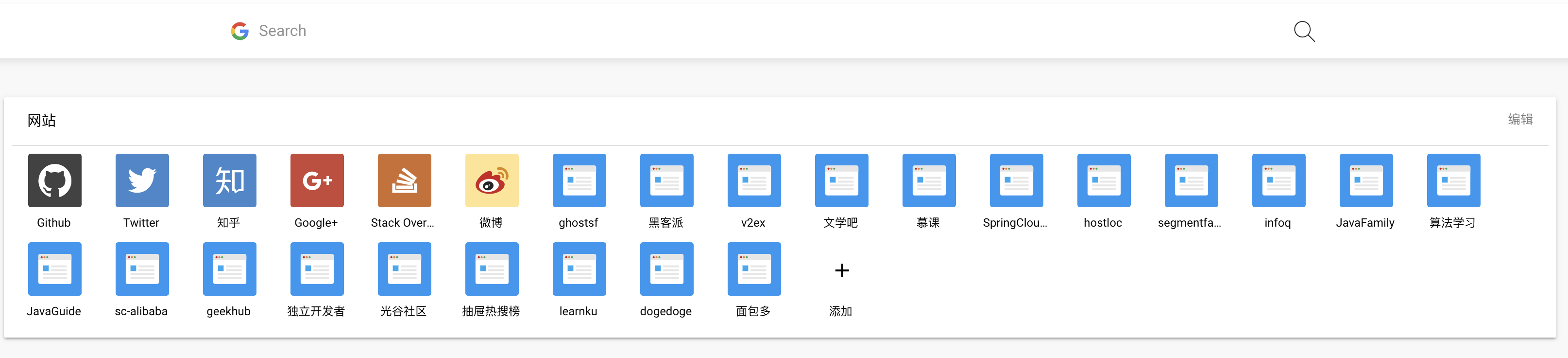Open the 慕课 site tile

929,180
